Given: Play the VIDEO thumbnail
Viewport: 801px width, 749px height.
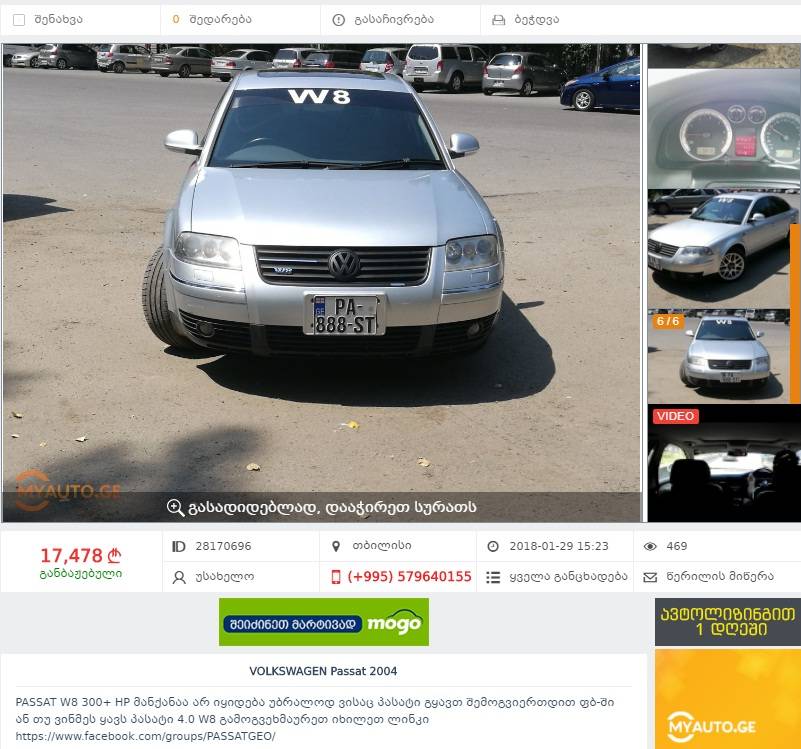Looking at the screenshot, I should click(x=724, y=463).
